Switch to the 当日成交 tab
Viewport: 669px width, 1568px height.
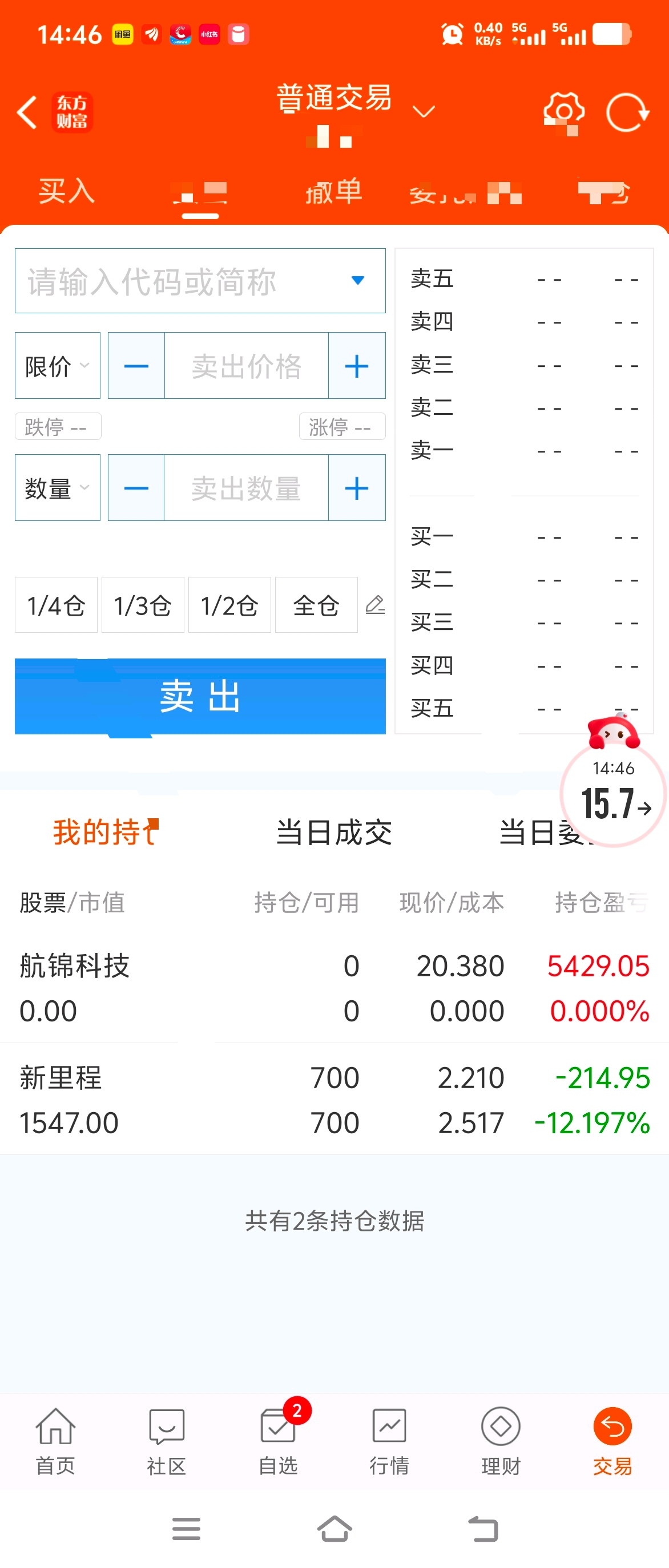click(x=334, y=832)
